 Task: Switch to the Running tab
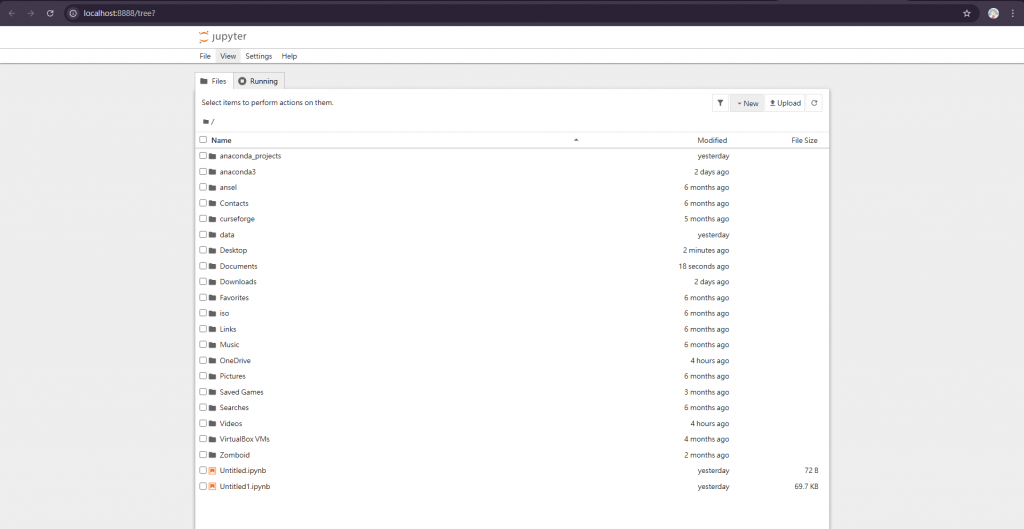tap(259, 81)
